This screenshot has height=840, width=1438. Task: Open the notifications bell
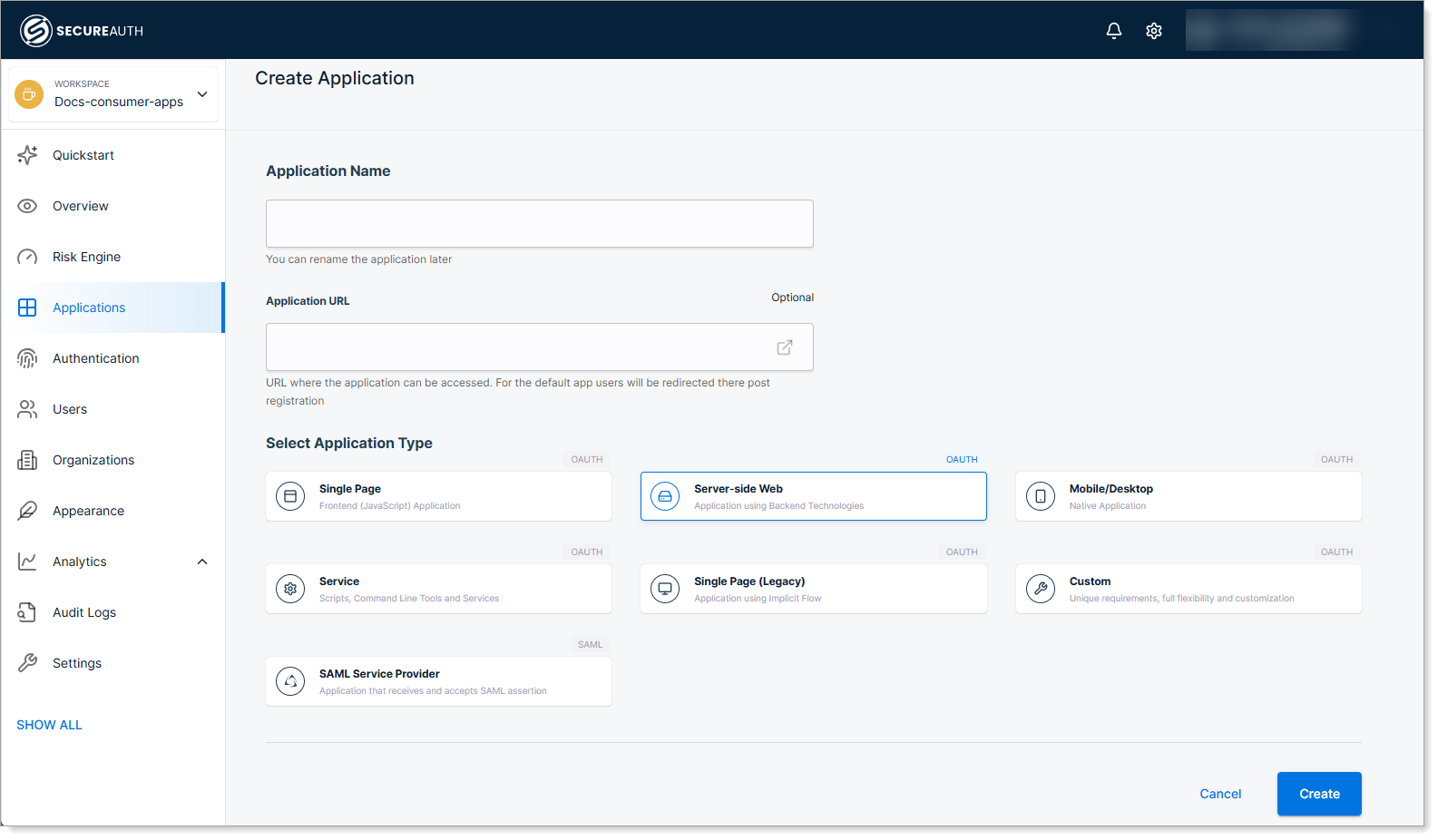(x=1114, y=31)
